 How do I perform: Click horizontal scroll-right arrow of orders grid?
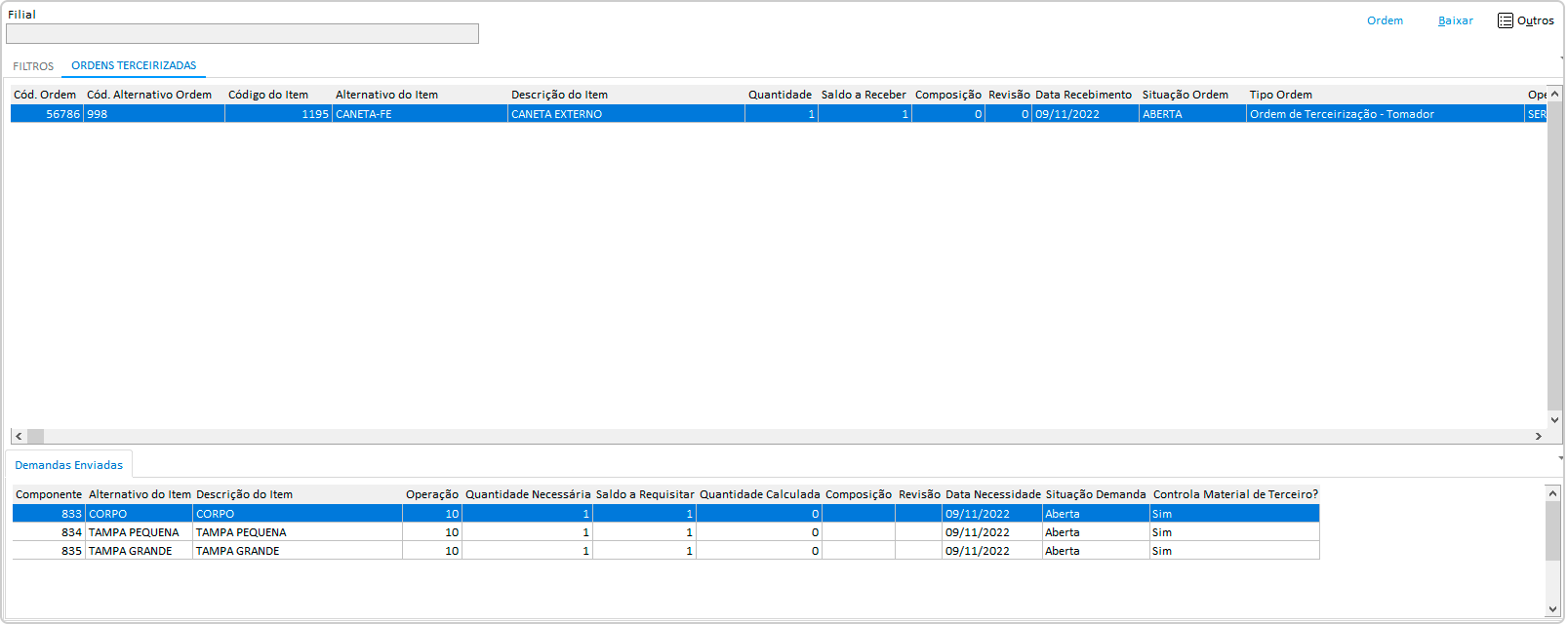pos(1539,437)
